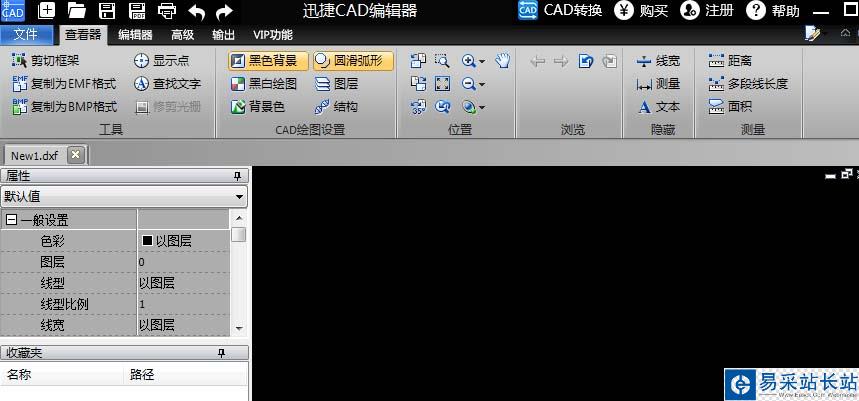Click the 线型 value 以图层
The image size is (859, 401).
(183, 283)
